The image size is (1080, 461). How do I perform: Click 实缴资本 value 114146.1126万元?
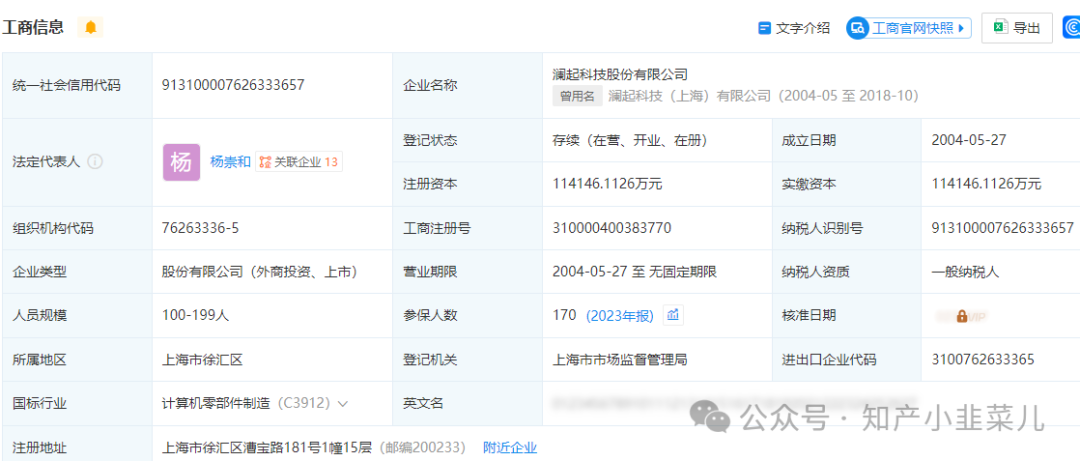point(986,184)
